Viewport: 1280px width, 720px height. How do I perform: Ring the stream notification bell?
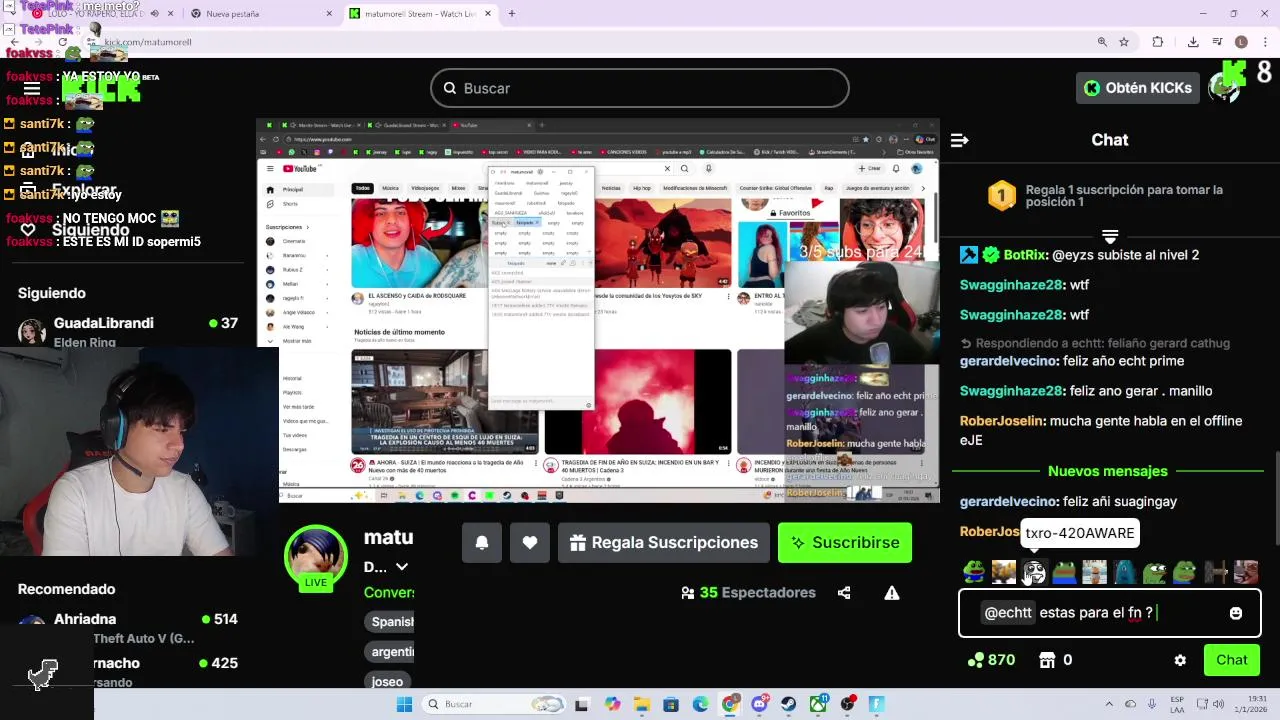point(481,542)
